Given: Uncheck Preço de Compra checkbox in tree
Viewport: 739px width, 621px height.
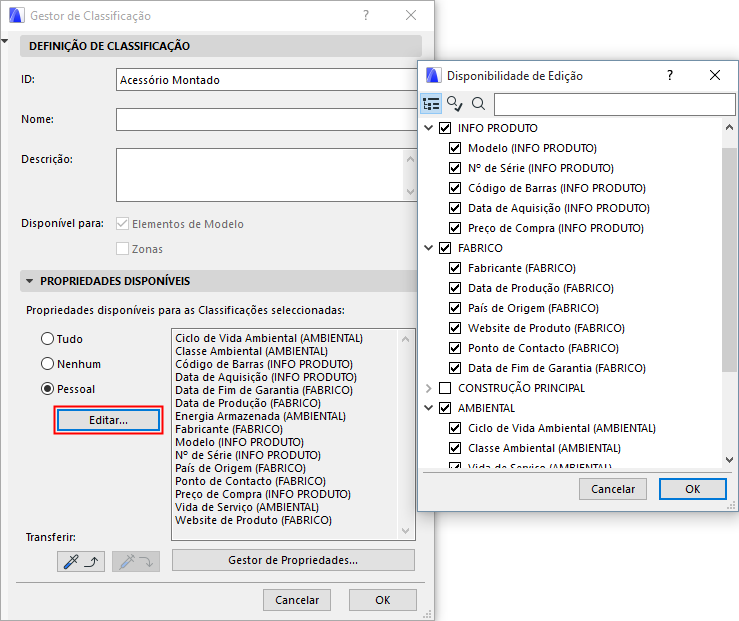Looking at the screenshot, I should [x=455, y=228].
